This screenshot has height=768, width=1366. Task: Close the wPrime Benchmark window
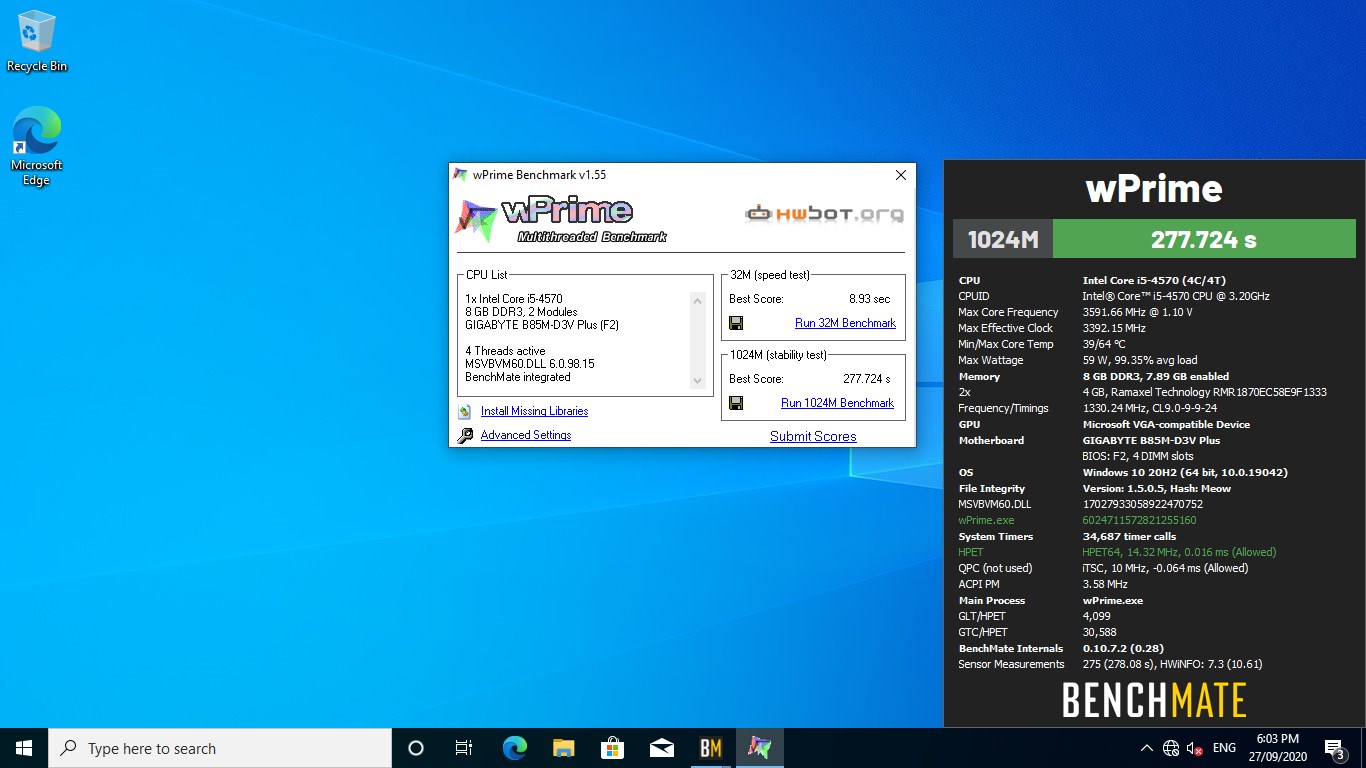click(900, 175)
